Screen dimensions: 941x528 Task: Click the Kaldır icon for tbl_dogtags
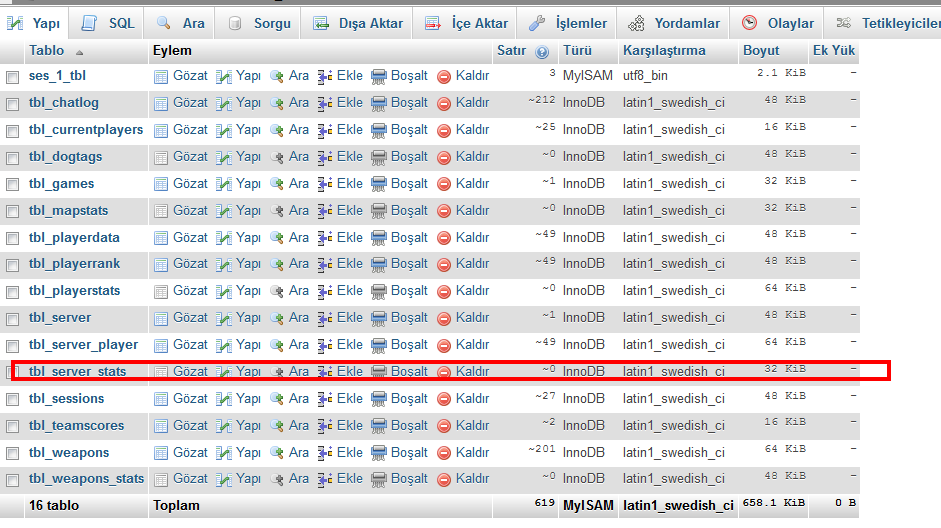click(445, 156)
